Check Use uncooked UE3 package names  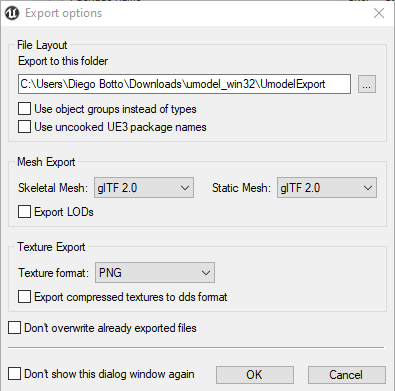(x=24, y=127)
